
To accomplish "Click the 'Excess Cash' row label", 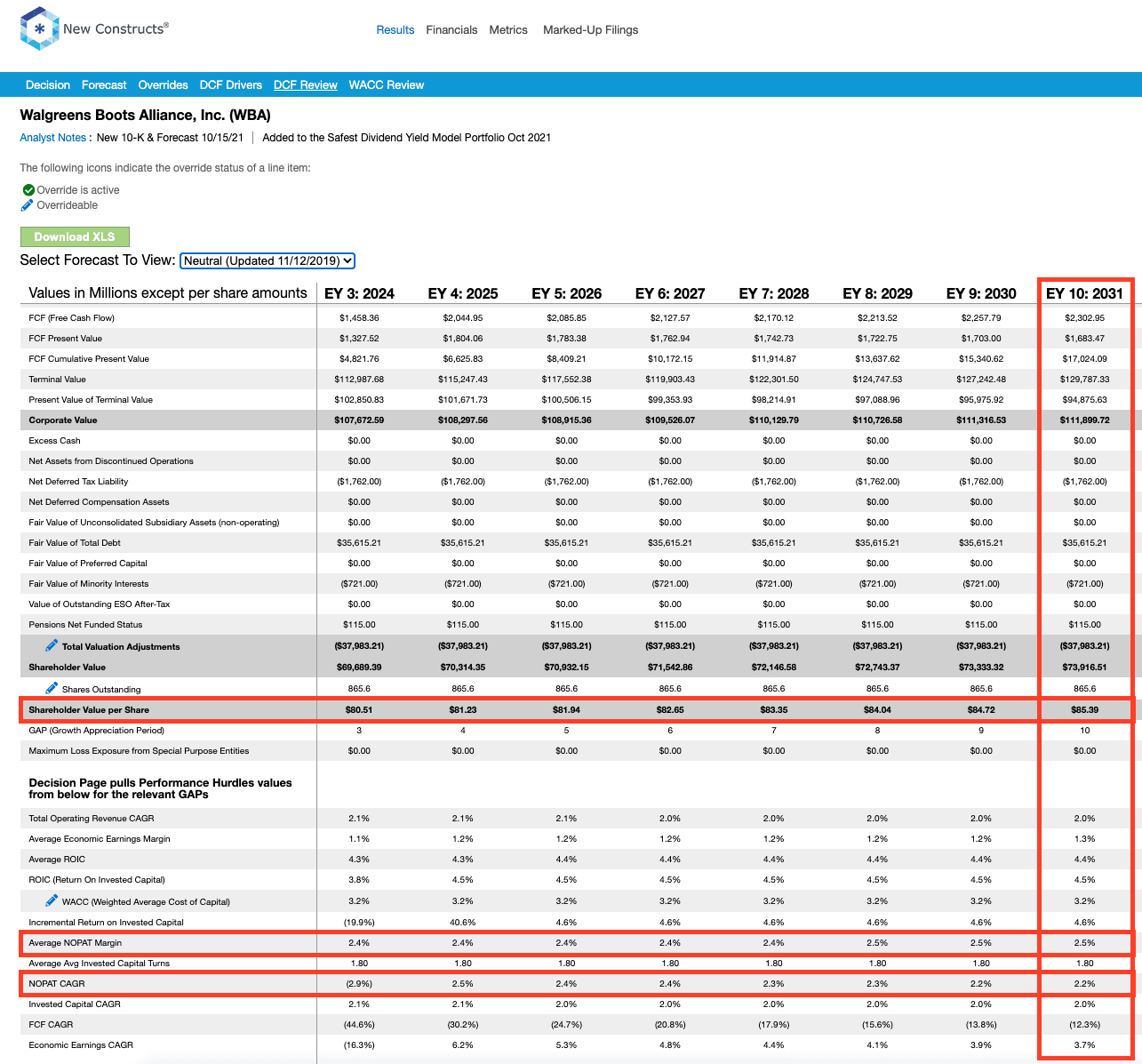I will [54, 441].
